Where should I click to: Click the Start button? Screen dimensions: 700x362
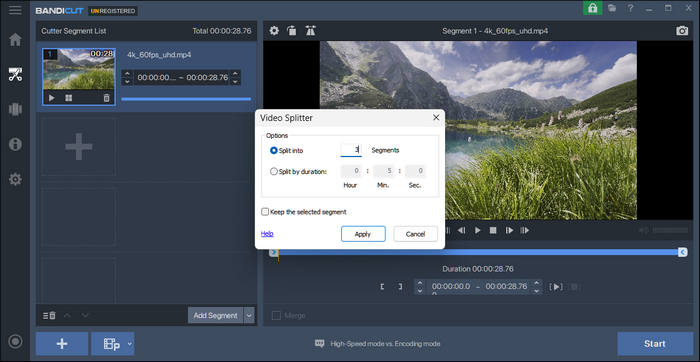point(654,344)
